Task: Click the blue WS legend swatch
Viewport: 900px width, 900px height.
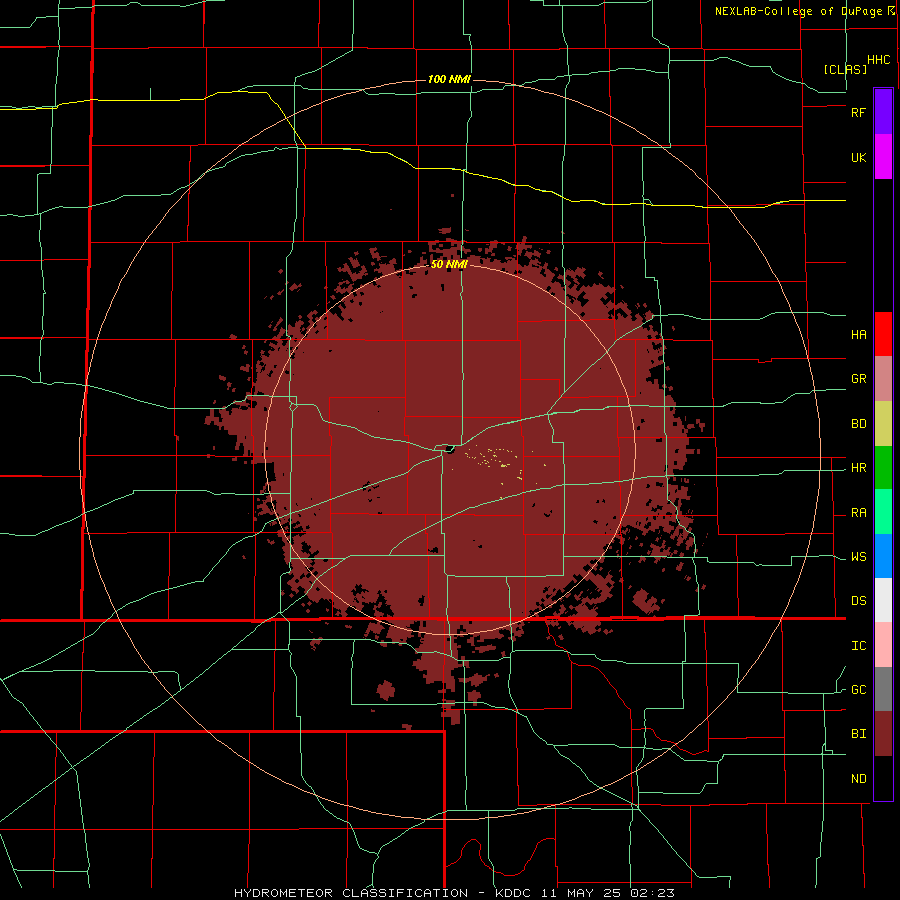Action: tap(883, 556)
